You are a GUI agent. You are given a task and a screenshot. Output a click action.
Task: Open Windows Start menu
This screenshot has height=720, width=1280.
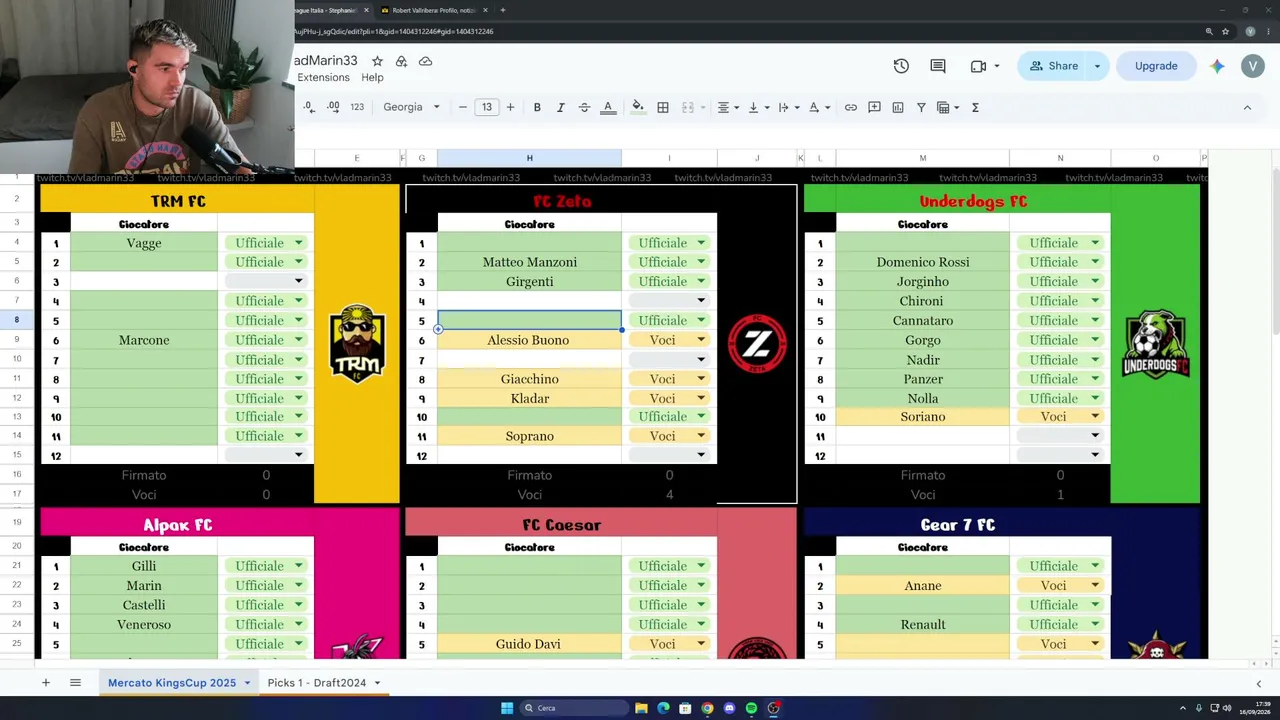(x=507, y=708)
